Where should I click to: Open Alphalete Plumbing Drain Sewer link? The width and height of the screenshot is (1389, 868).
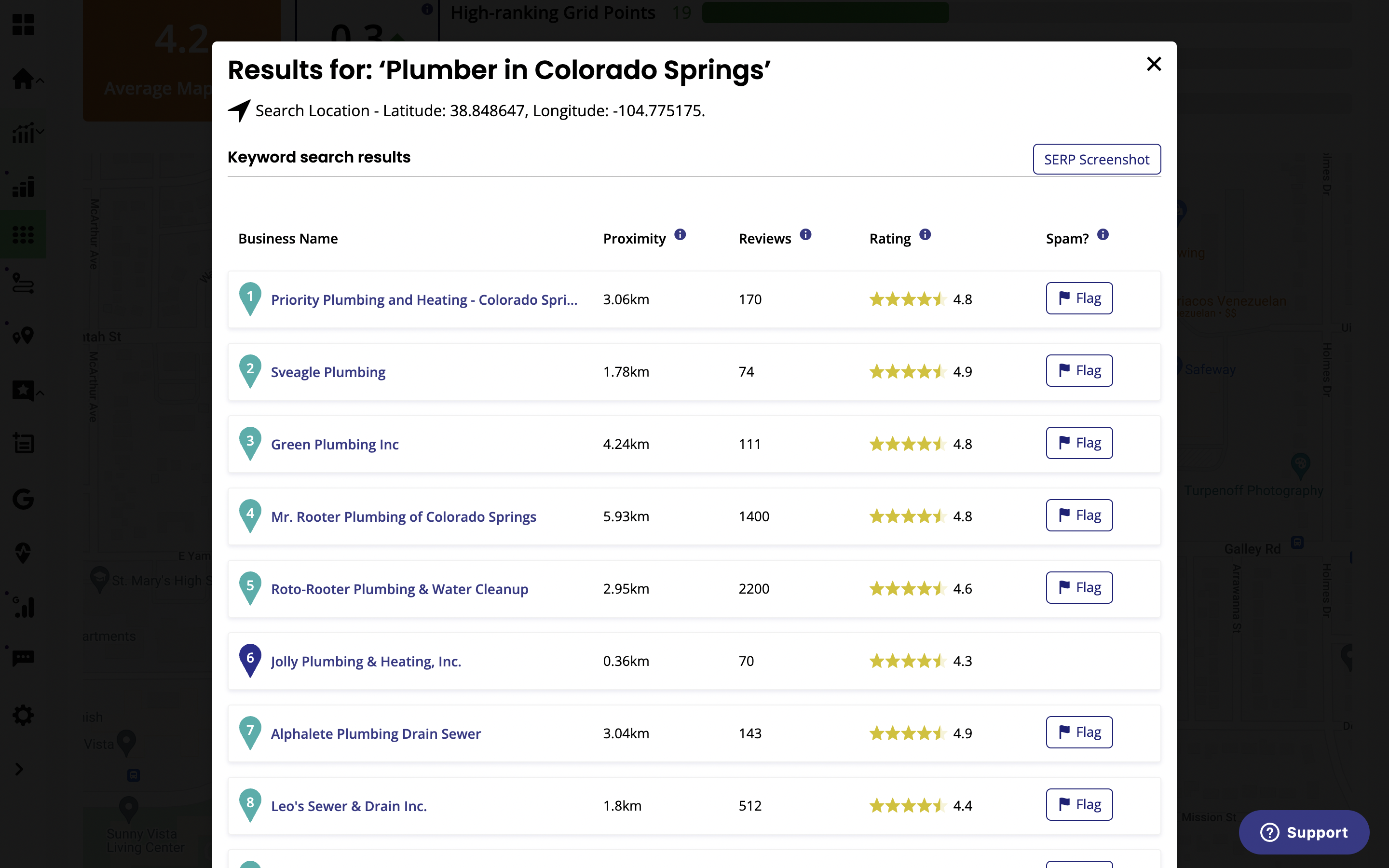click(x=375, y=733)
